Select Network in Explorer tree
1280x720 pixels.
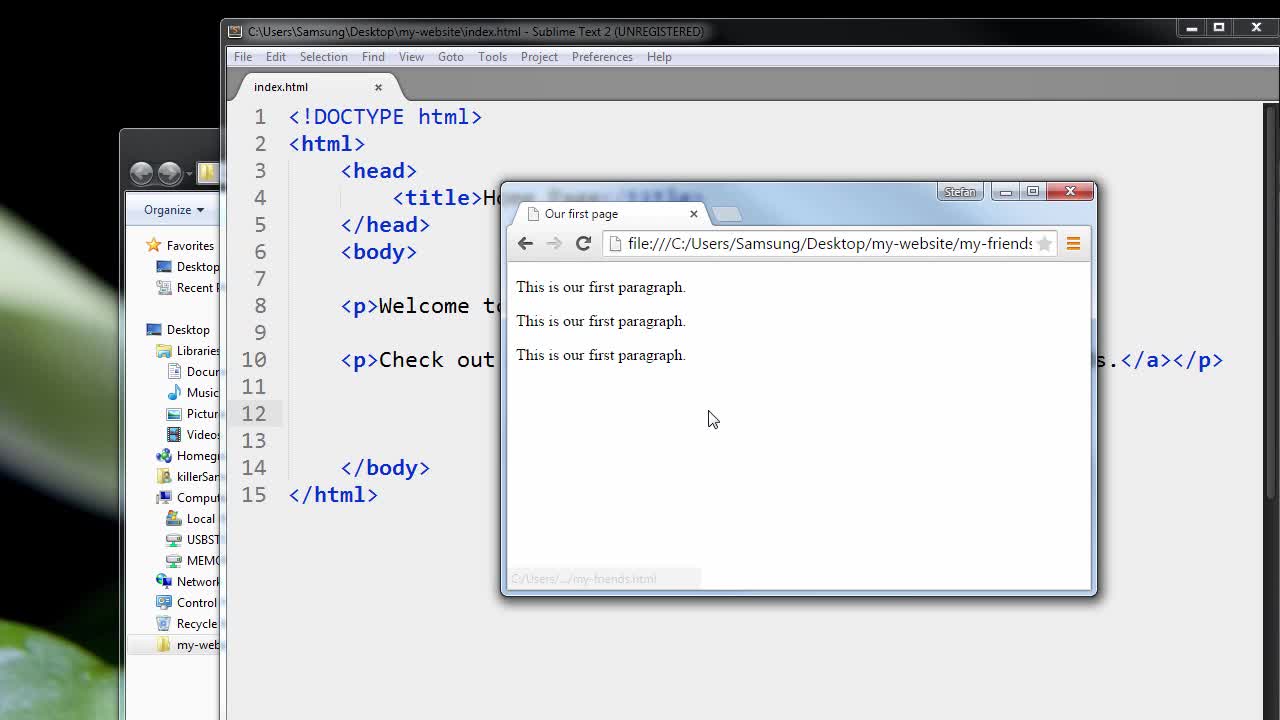coord(188,582)
